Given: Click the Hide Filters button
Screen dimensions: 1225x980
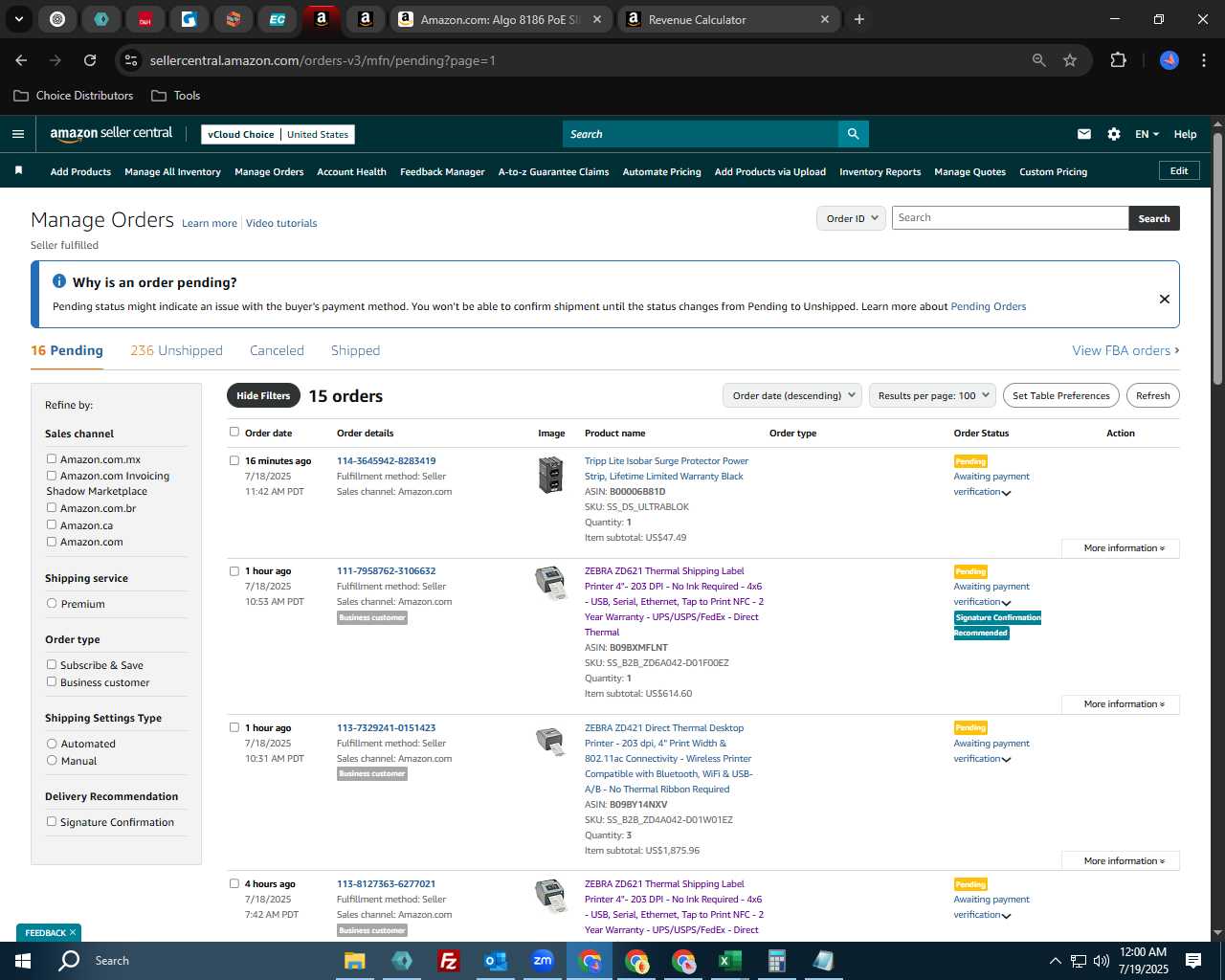Looking at the screenshot, I should (263, 395).
